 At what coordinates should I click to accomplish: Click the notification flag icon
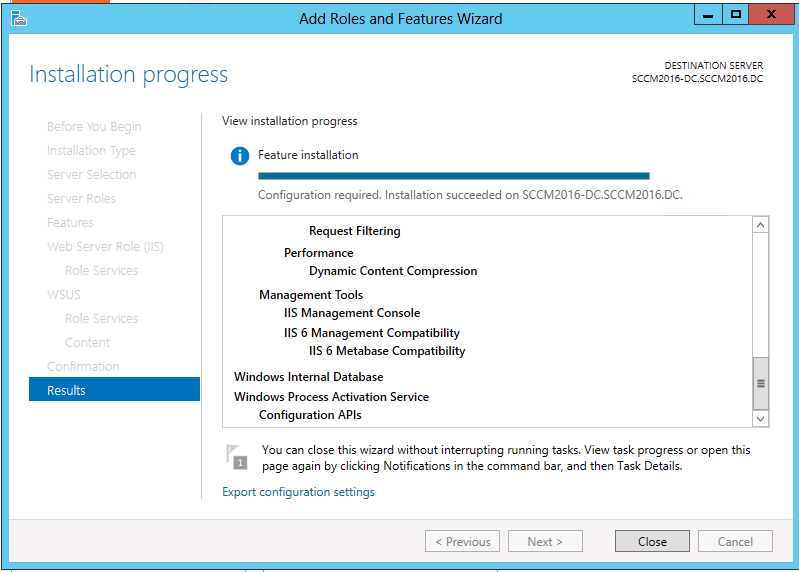(x=237, y=457)
